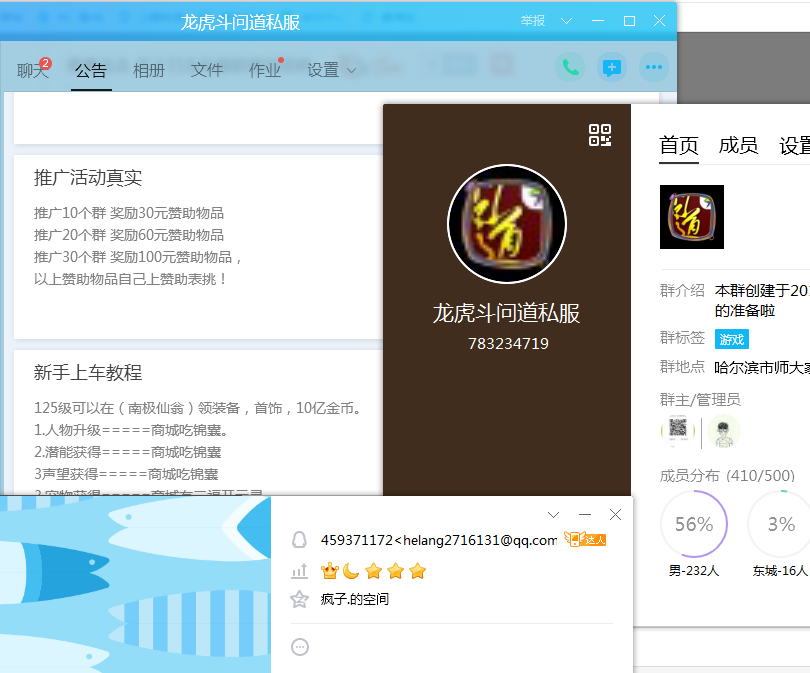Open the title bar chevron menu beside 举报
810x673 pixels.
point(566,21)
